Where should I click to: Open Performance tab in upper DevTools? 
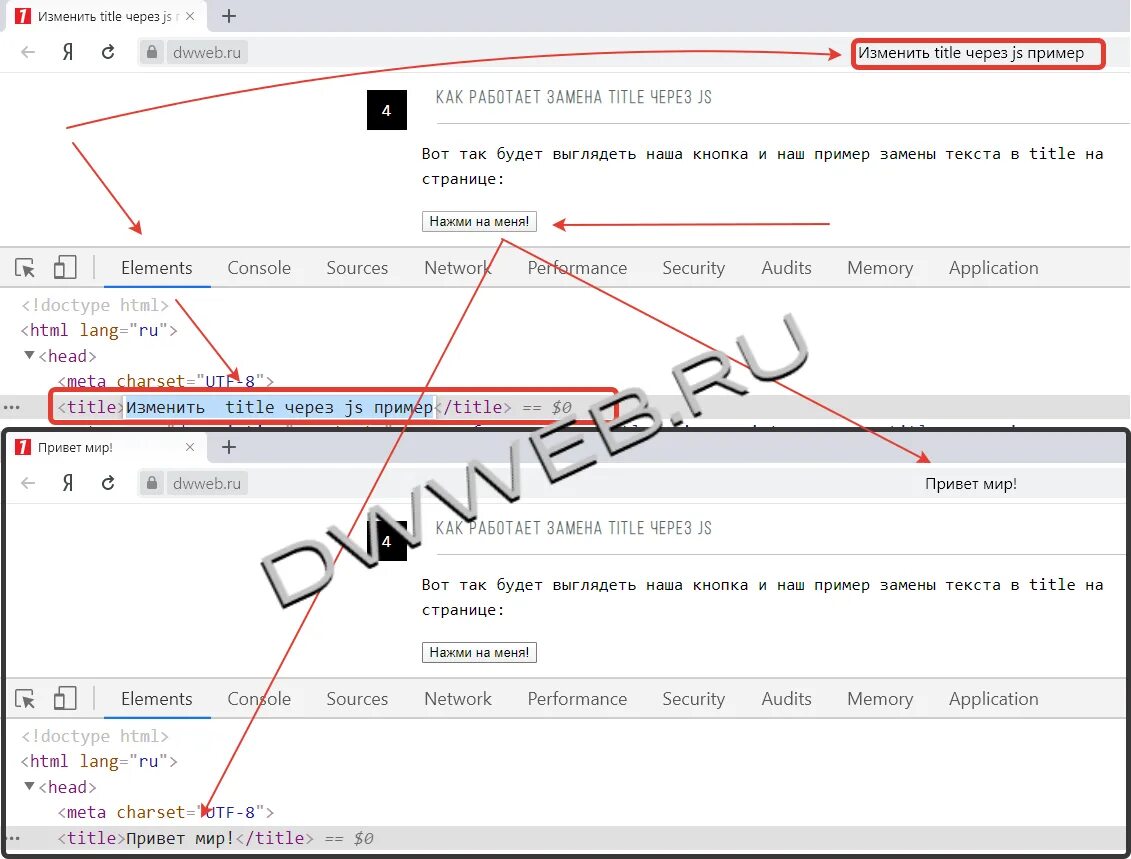tap(577, 268)
